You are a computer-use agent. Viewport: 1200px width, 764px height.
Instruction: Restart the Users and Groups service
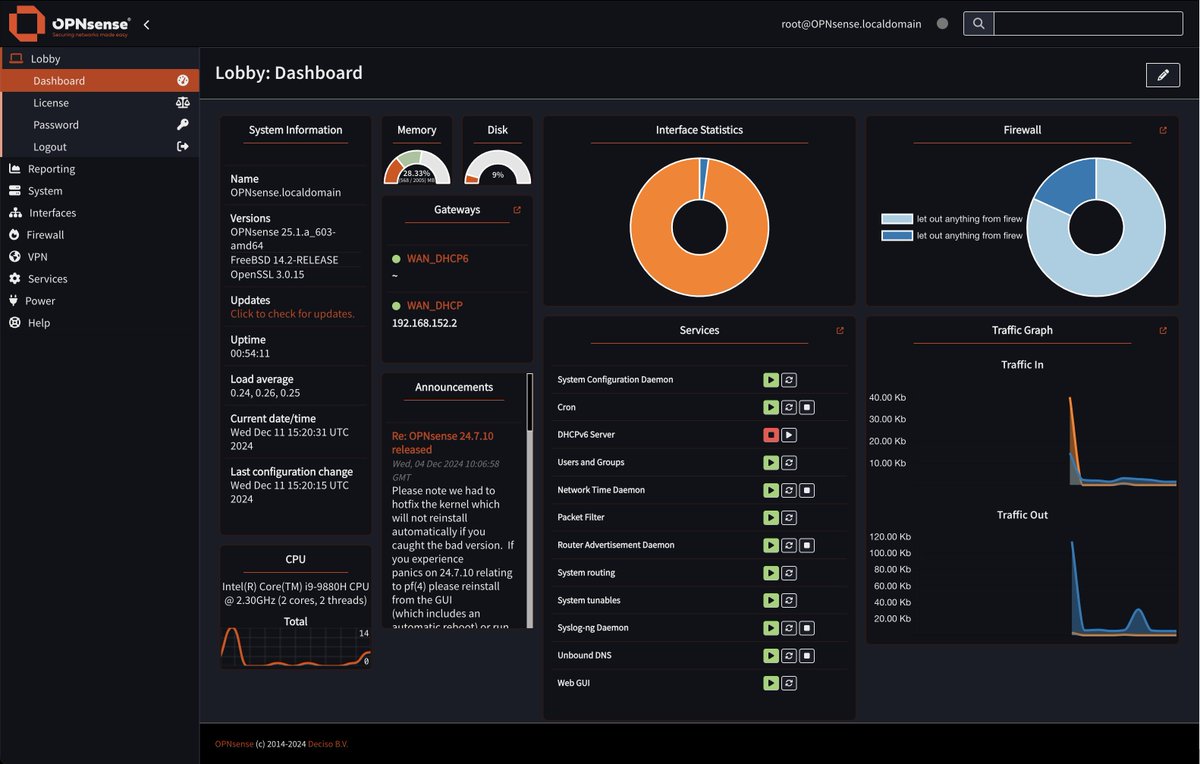coord(789,463)
